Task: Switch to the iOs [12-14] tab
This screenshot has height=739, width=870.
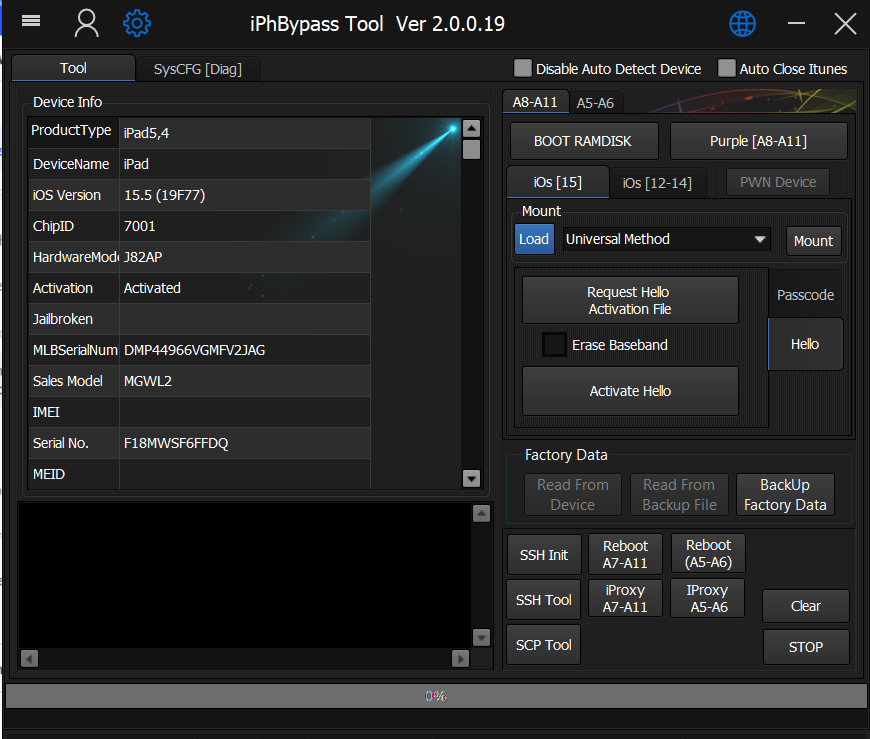Action: click(657, 183)
